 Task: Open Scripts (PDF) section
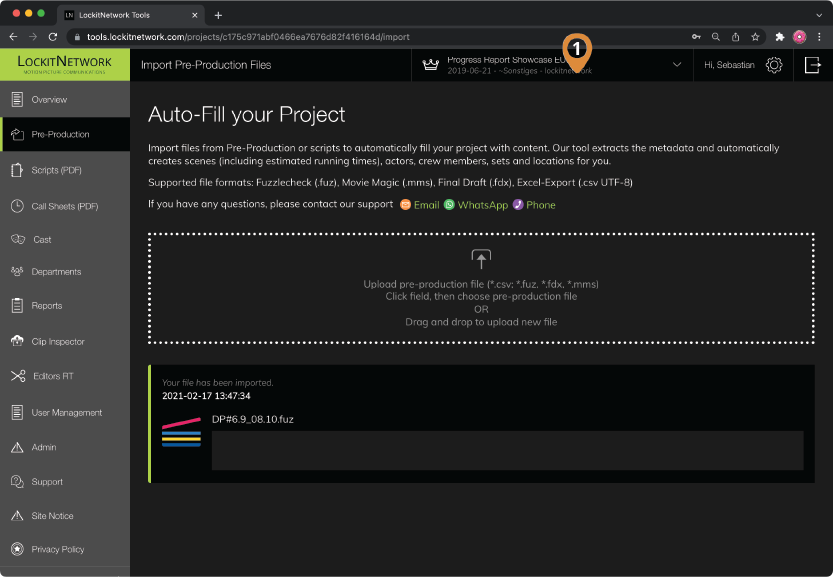pyautogui.click(x=65, y=170)
